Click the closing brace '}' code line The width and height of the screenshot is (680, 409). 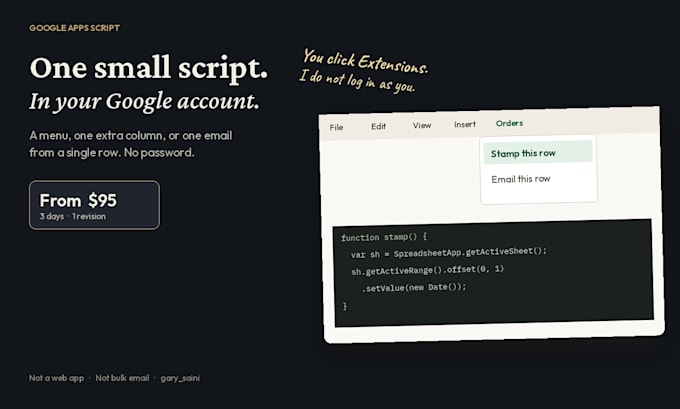pos(345,306)
